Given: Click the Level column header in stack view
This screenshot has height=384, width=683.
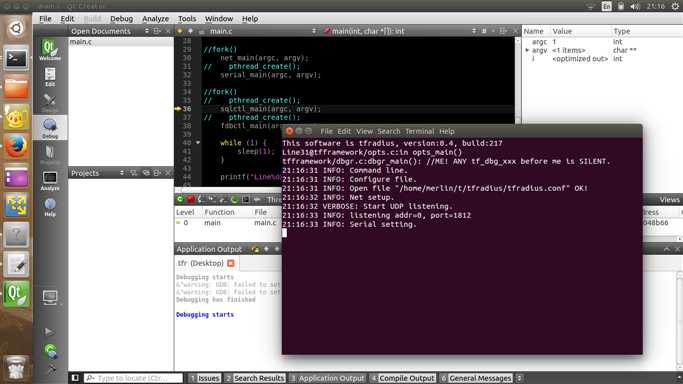Looking at the screenshot, I should click(185, 212).
